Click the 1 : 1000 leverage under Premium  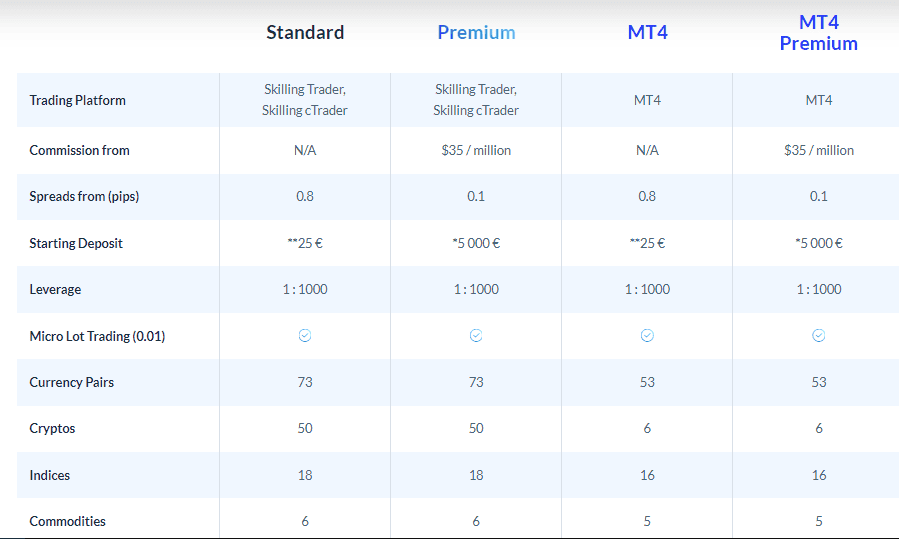[476, 289]
